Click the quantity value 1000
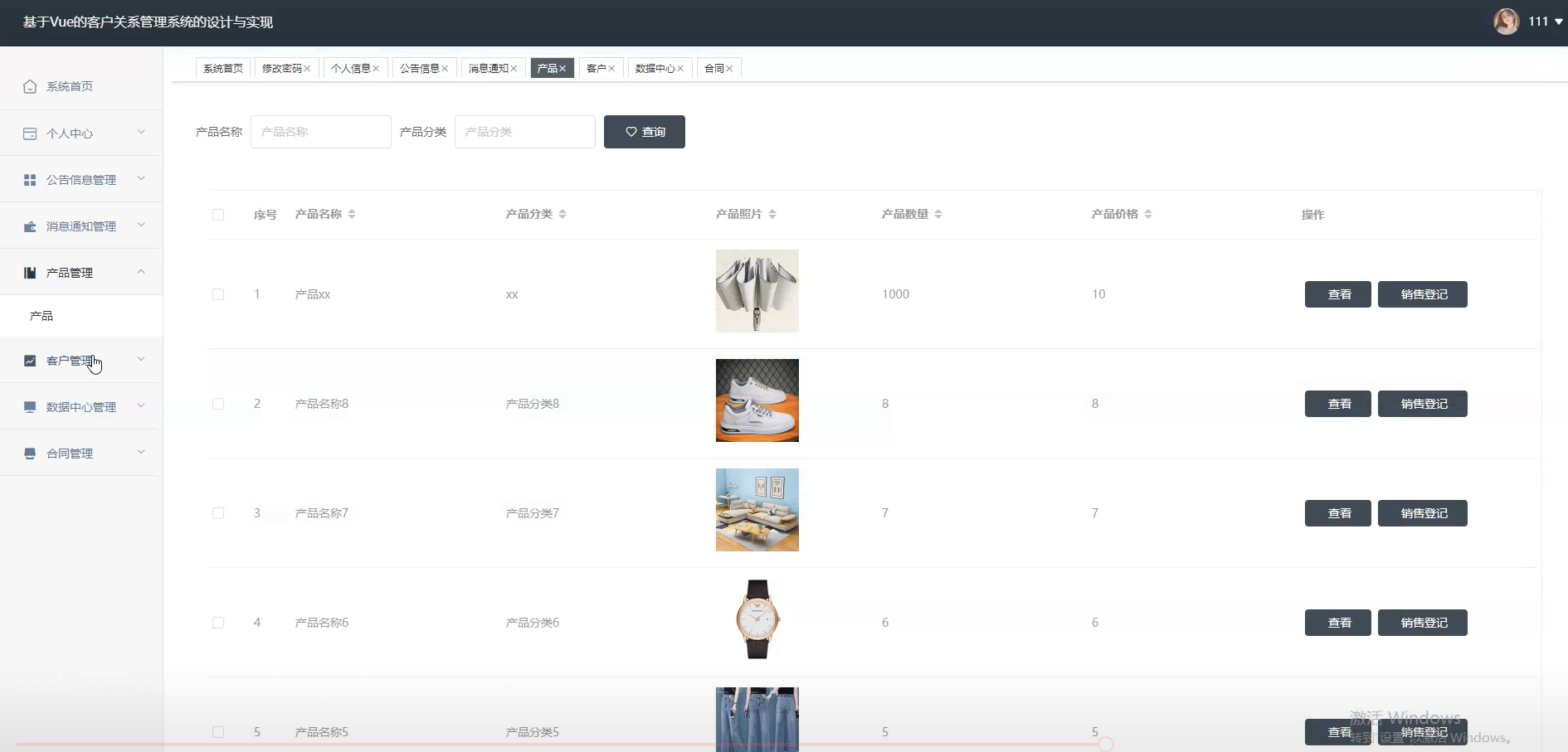Viewport: 1568px width, 752px height. point(895,294)
